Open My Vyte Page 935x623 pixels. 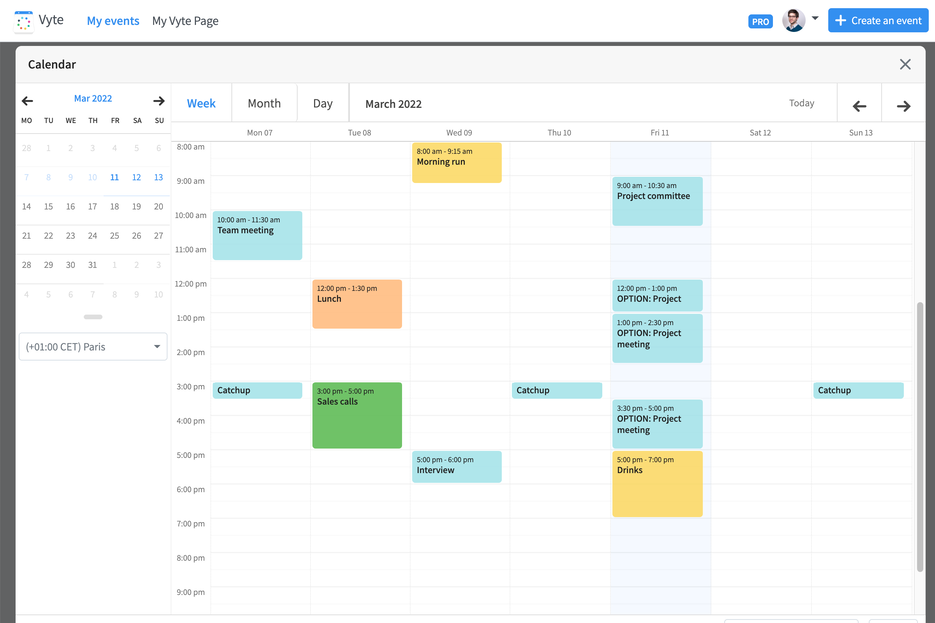(x=185, y=20)
